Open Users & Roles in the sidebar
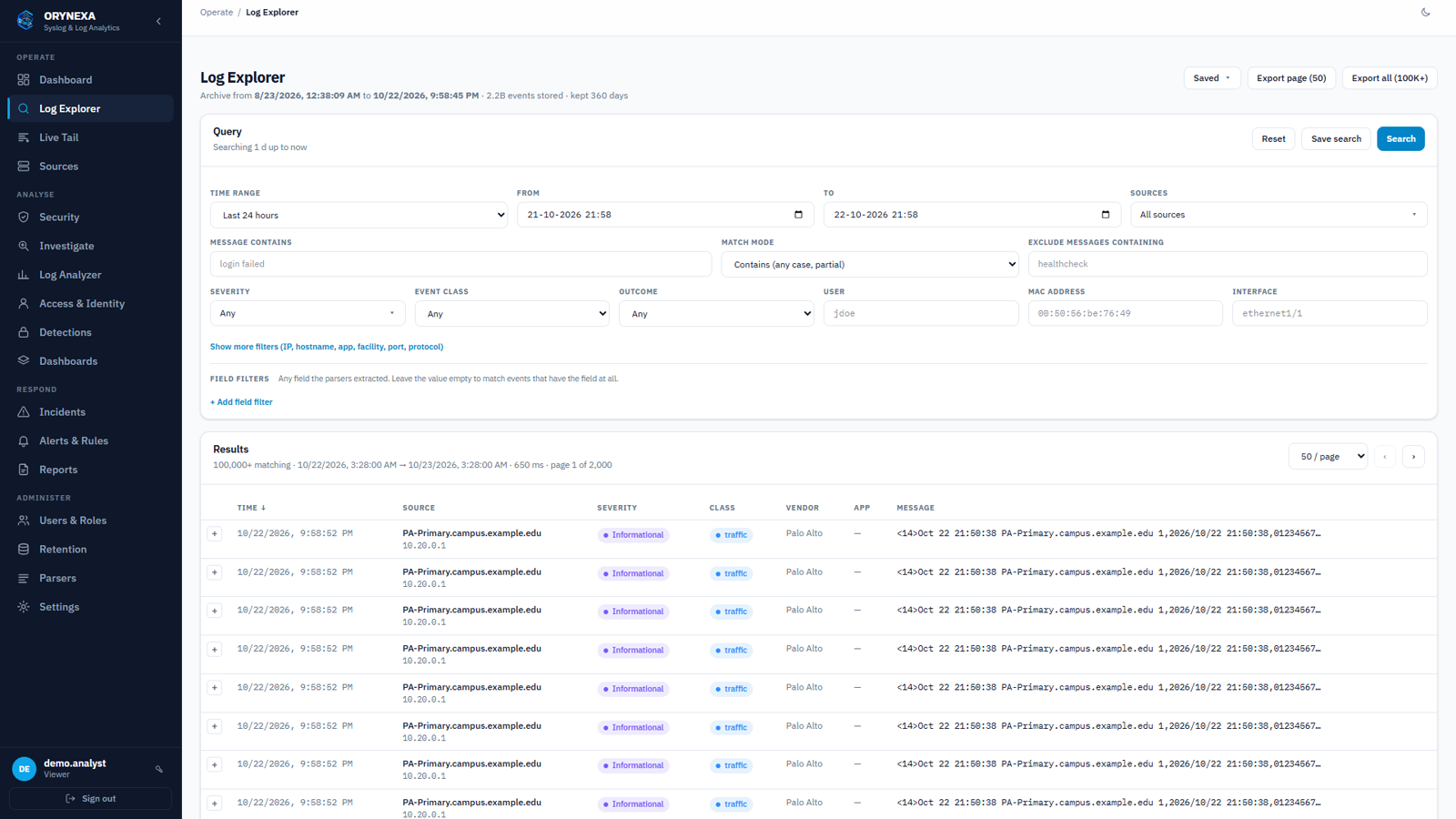The width and height of the screenshot is (1456, 819). pyautogui.click(x=91, y=521)
